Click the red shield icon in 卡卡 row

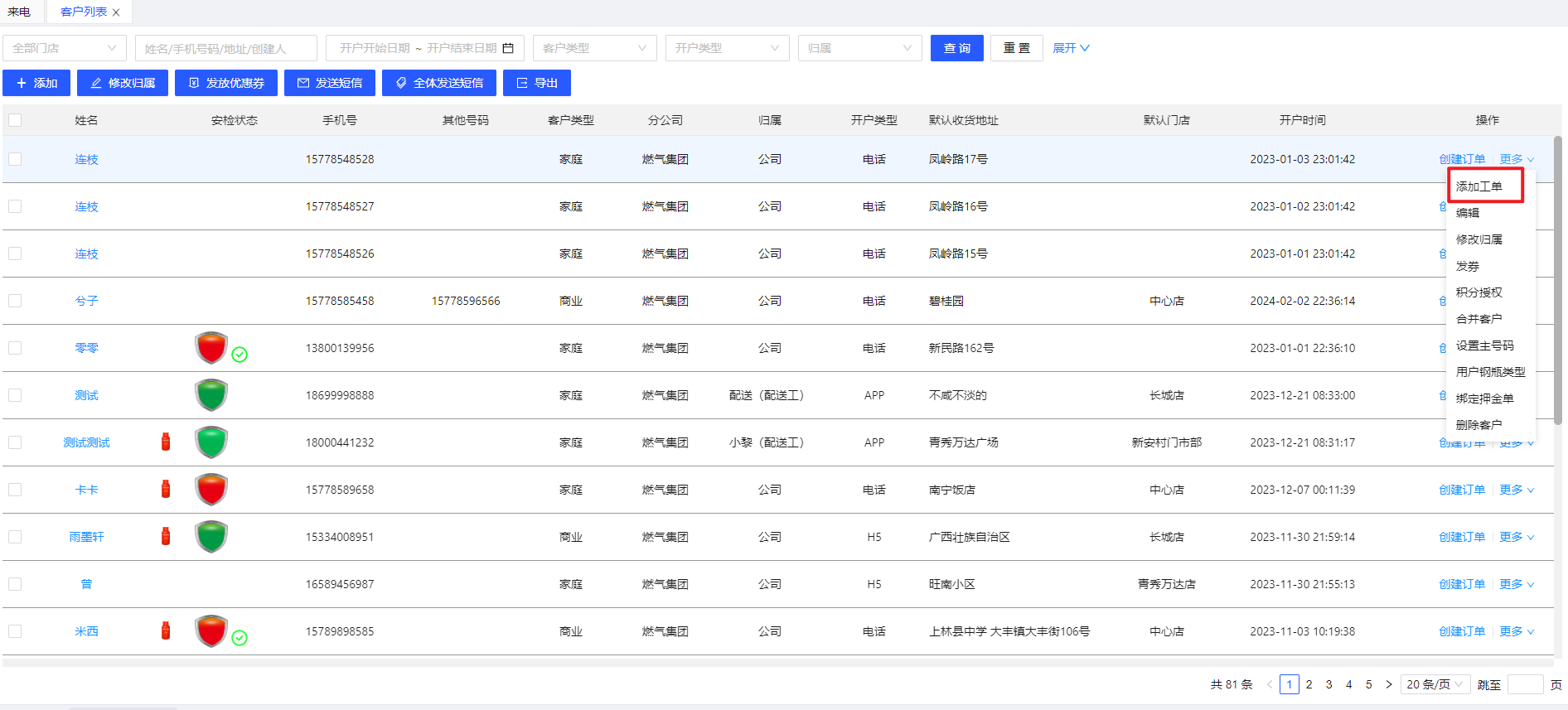click(x=211, y=489)
